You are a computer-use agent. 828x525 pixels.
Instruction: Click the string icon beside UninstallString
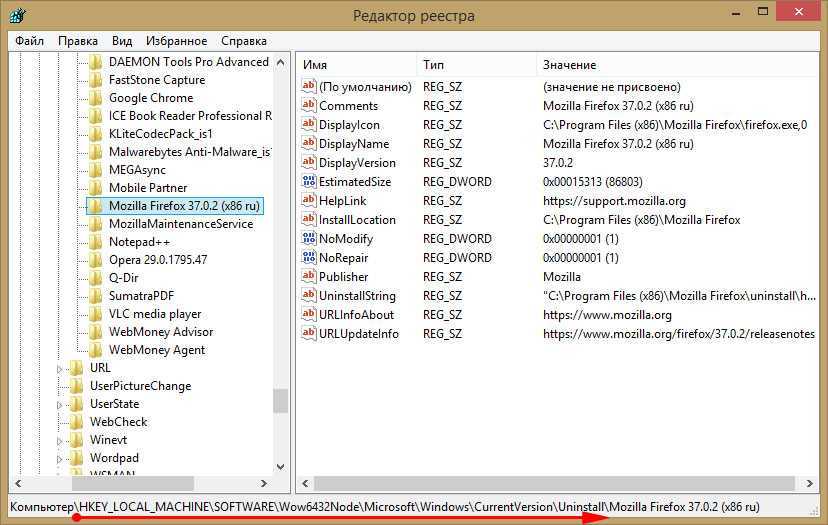[309, 295]
